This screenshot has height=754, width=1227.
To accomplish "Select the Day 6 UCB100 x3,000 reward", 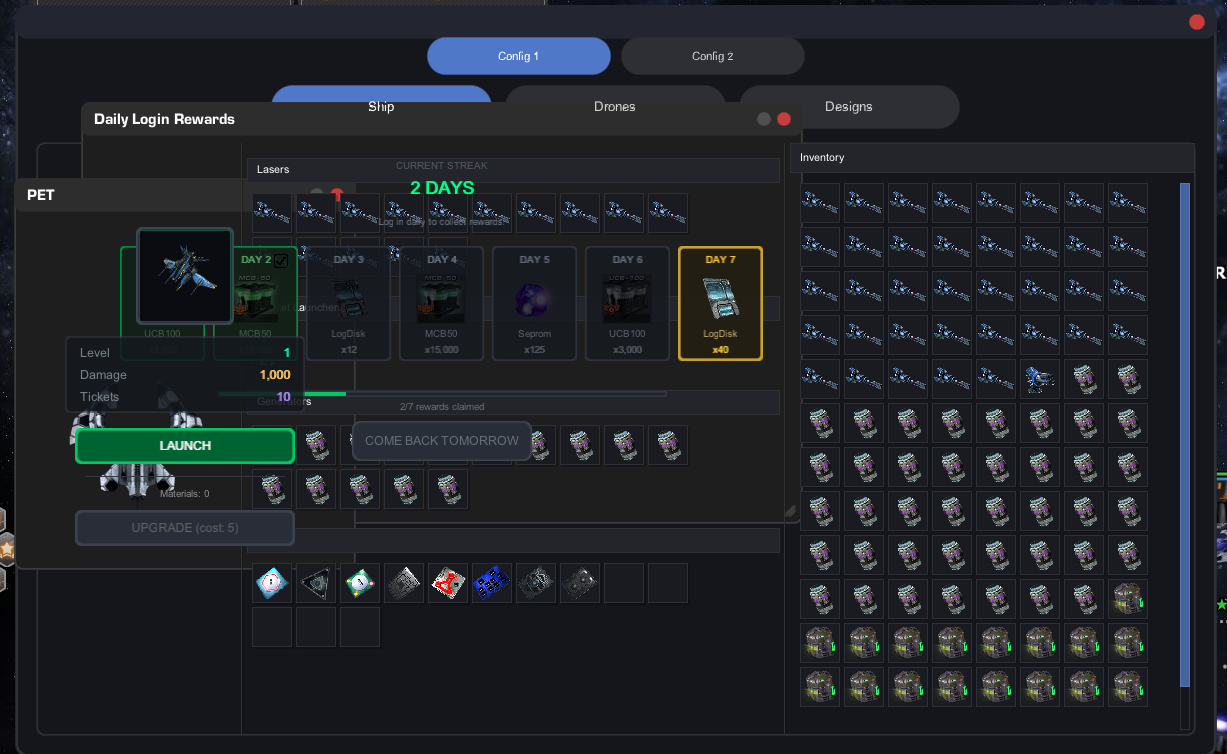I will 627,303.
